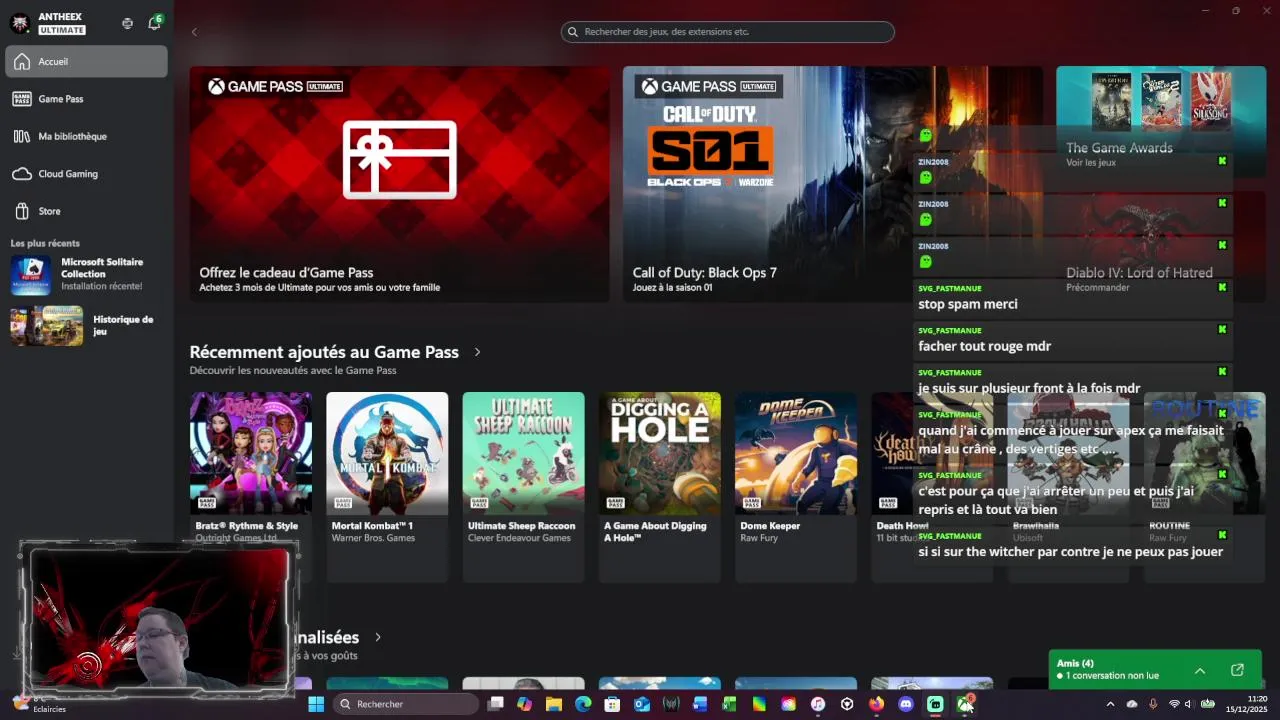Open the ANTHEEX profile avatar
The image size is (1280, 720).
(20, 23)
